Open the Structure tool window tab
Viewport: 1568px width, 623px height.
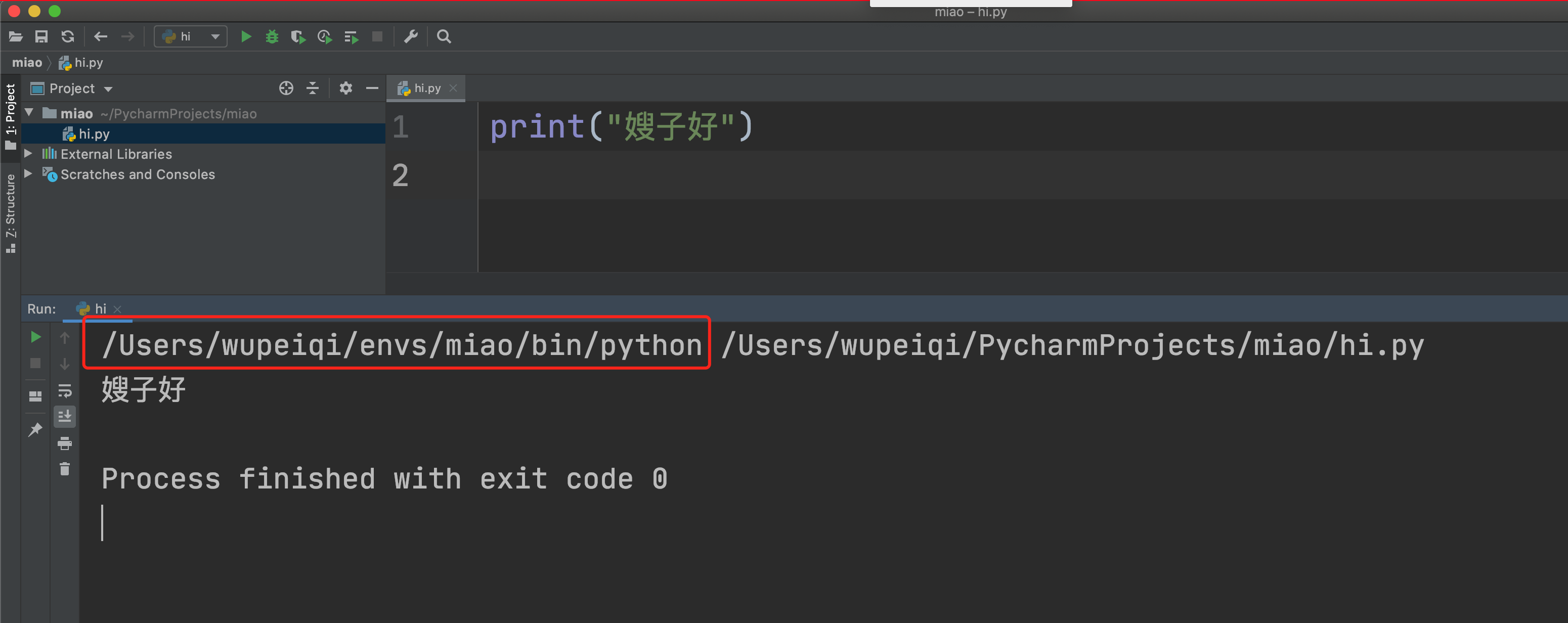[x=10, y=213]
